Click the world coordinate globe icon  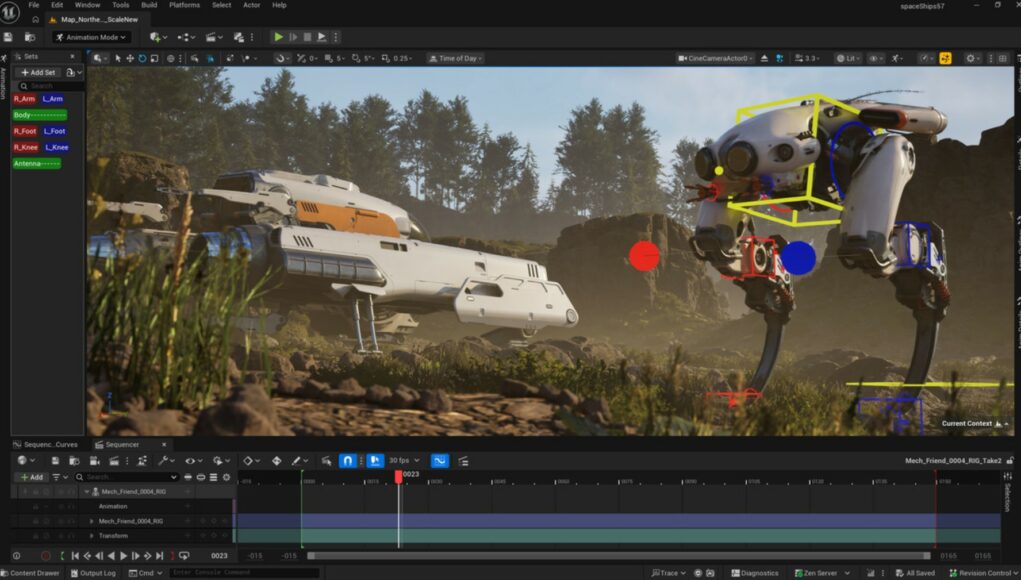(x=171, y=58)
